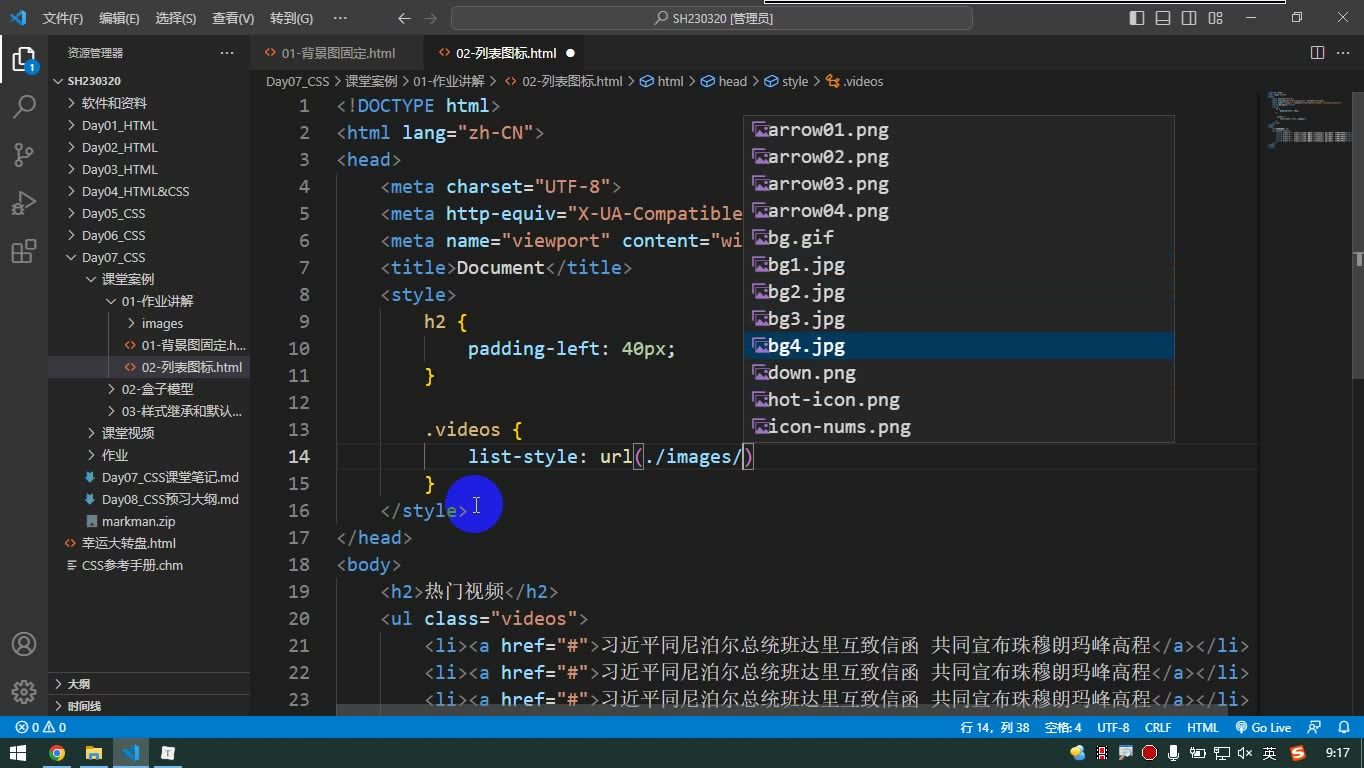
Task: Toggle the primary sidebar layout icon
Action: pos(1137,18)
